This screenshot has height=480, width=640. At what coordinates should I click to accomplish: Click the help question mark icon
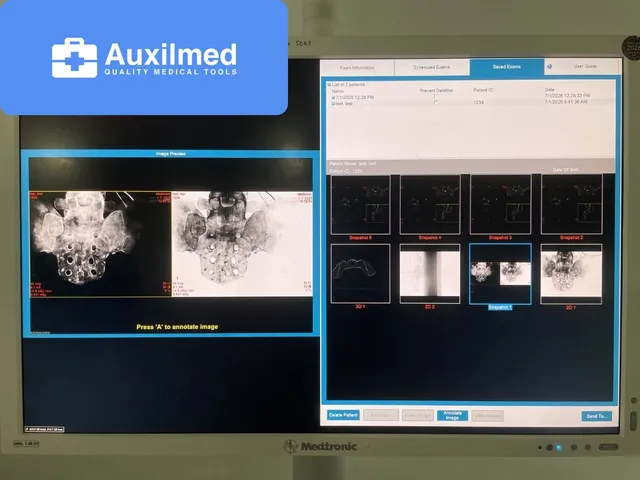[549, 67]
